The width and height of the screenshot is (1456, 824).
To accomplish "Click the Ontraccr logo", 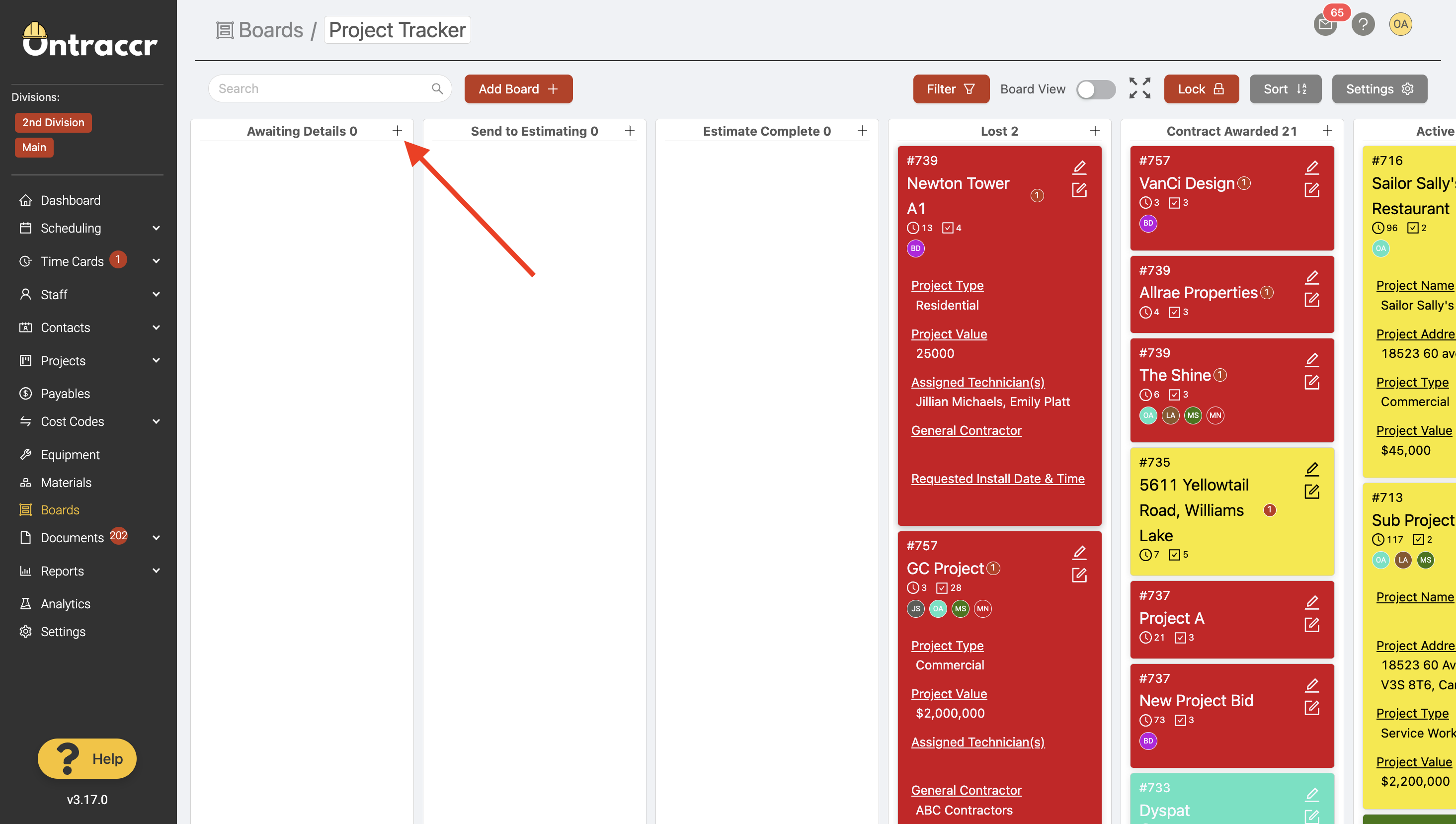I will click(x=89, y=41).
